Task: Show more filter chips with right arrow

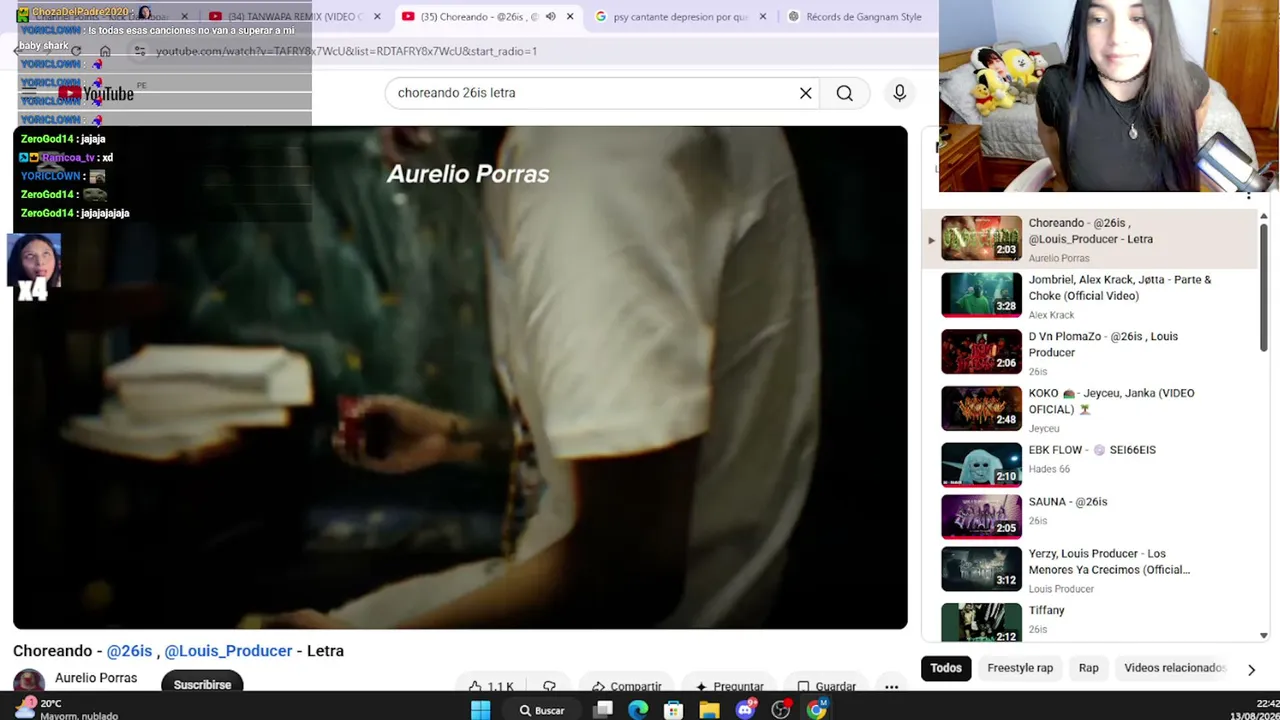Action: pos(1251,669)
